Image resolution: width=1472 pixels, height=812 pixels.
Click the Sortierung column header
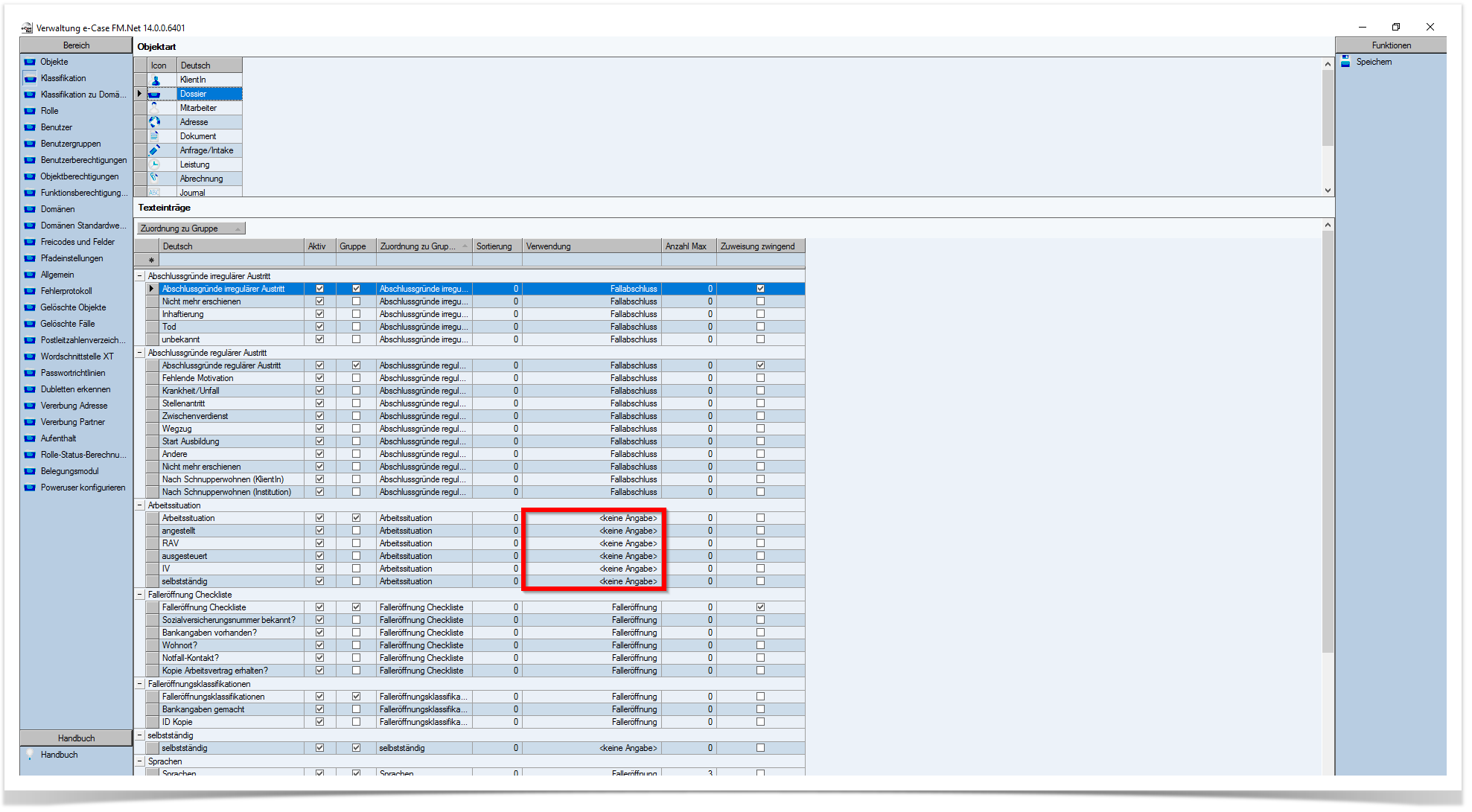(x=497, y=246)
